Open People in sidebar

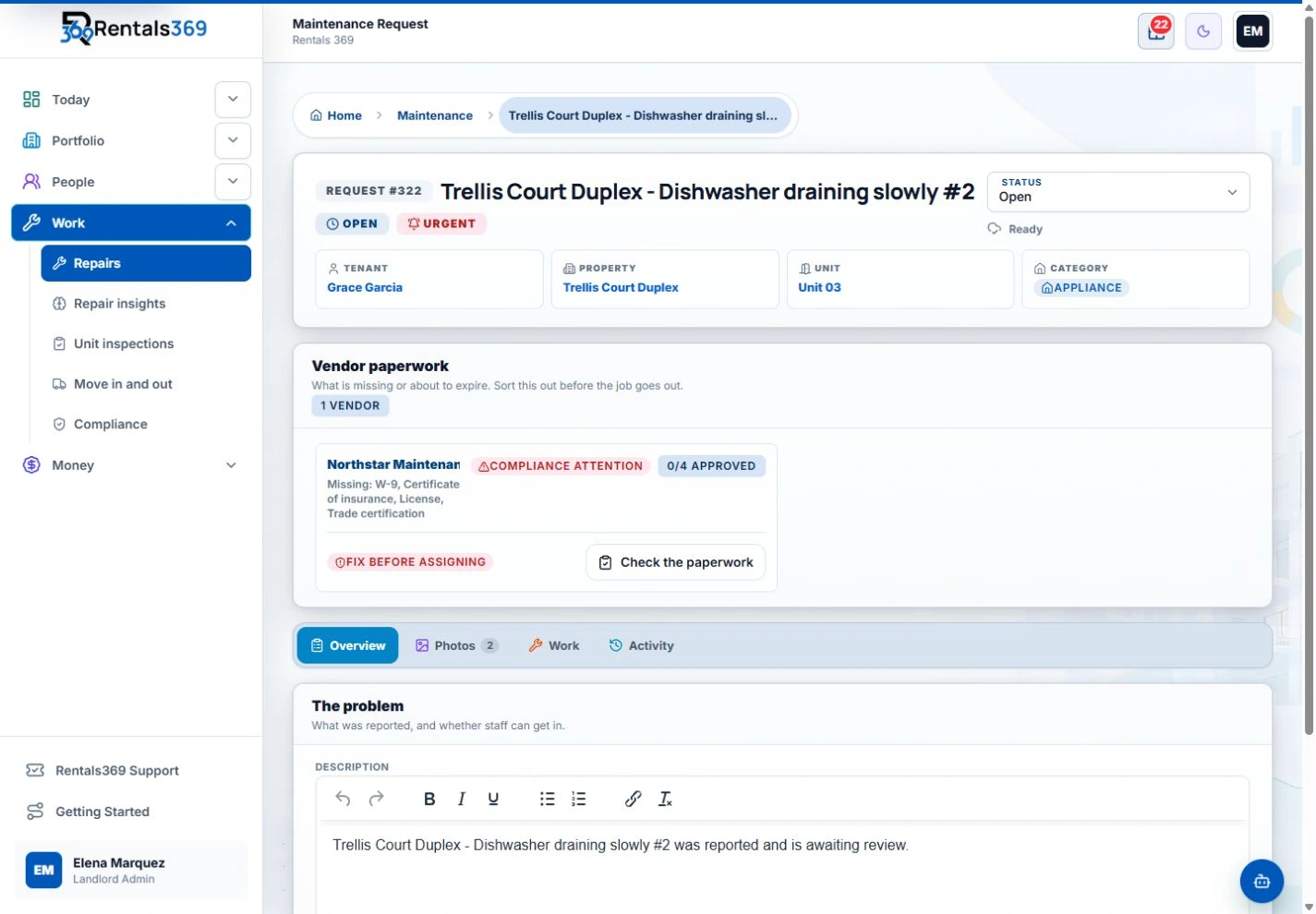(x=73, y=182)
